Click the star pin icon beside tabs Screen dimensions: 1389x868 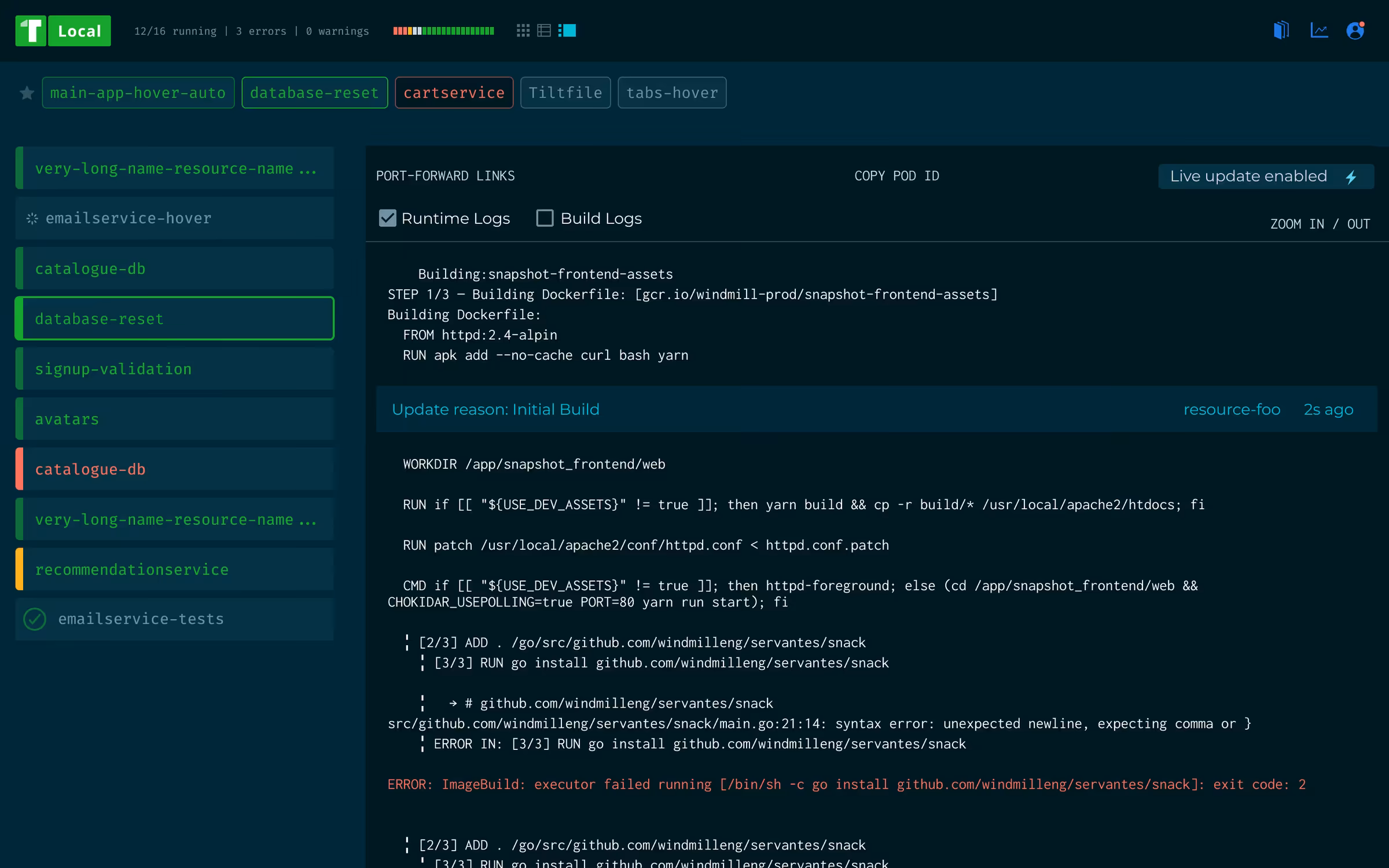[27, 93]
